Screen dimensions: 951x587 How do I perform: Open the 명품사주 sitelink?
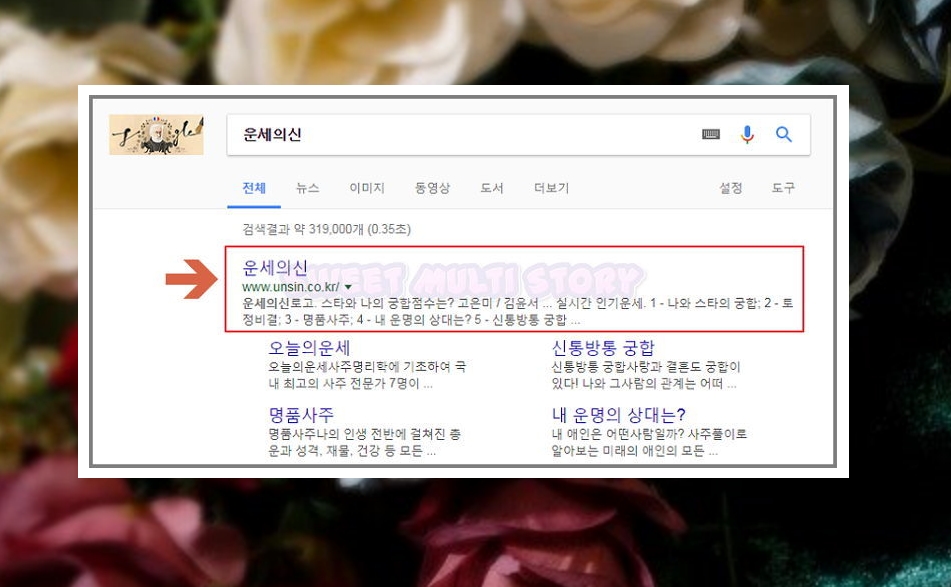(301, 415)
